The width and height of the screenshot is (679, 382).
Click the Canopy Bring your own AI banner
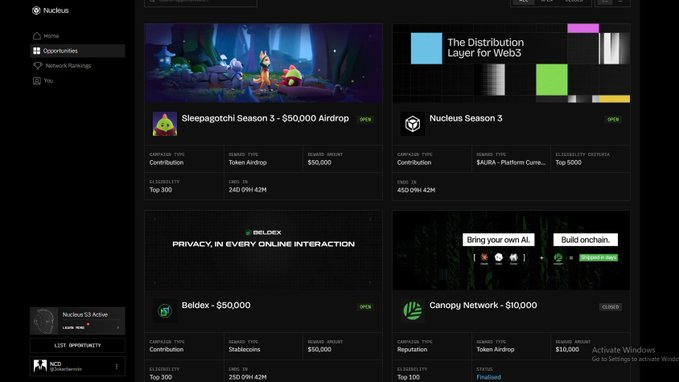(x=511, y=250)
